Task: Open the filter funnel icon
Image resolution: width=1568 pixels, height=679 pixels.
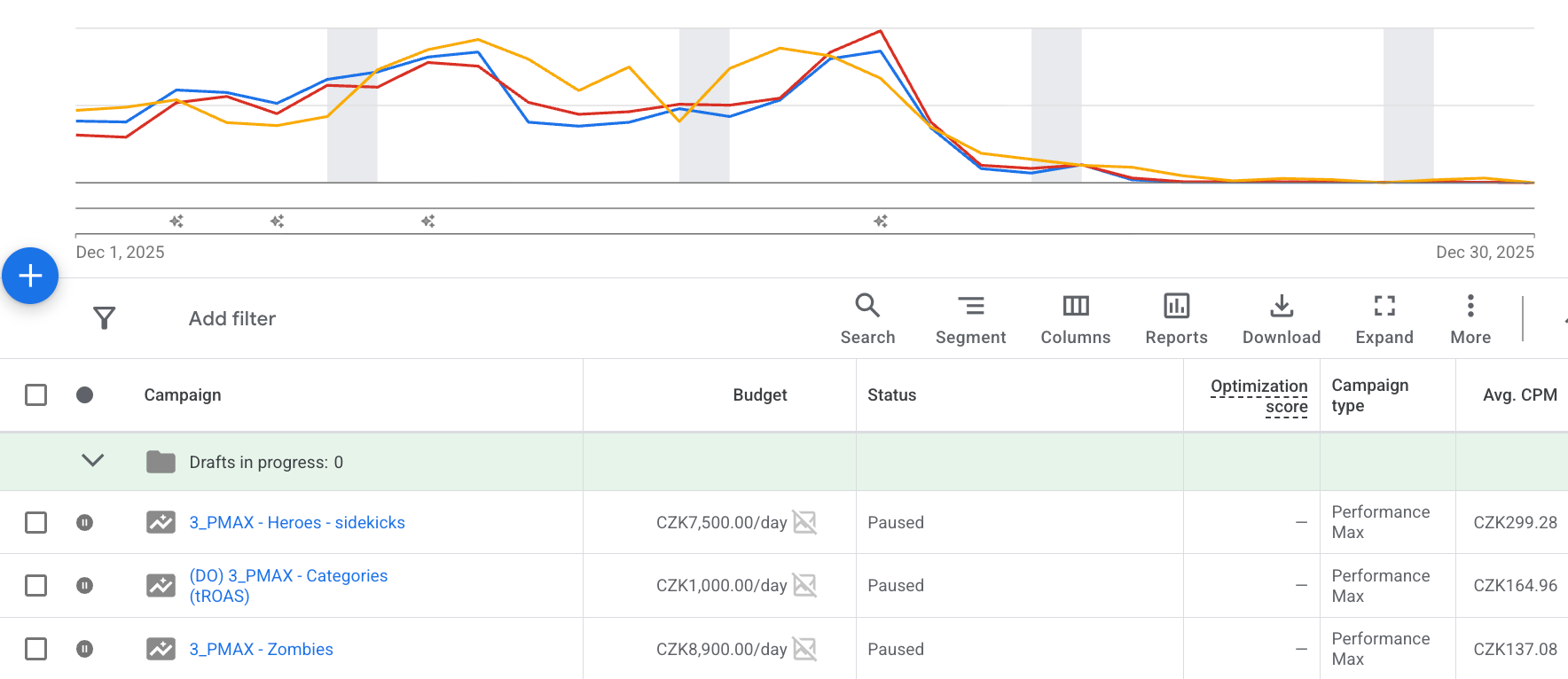Action: click(x=105, y=318)
